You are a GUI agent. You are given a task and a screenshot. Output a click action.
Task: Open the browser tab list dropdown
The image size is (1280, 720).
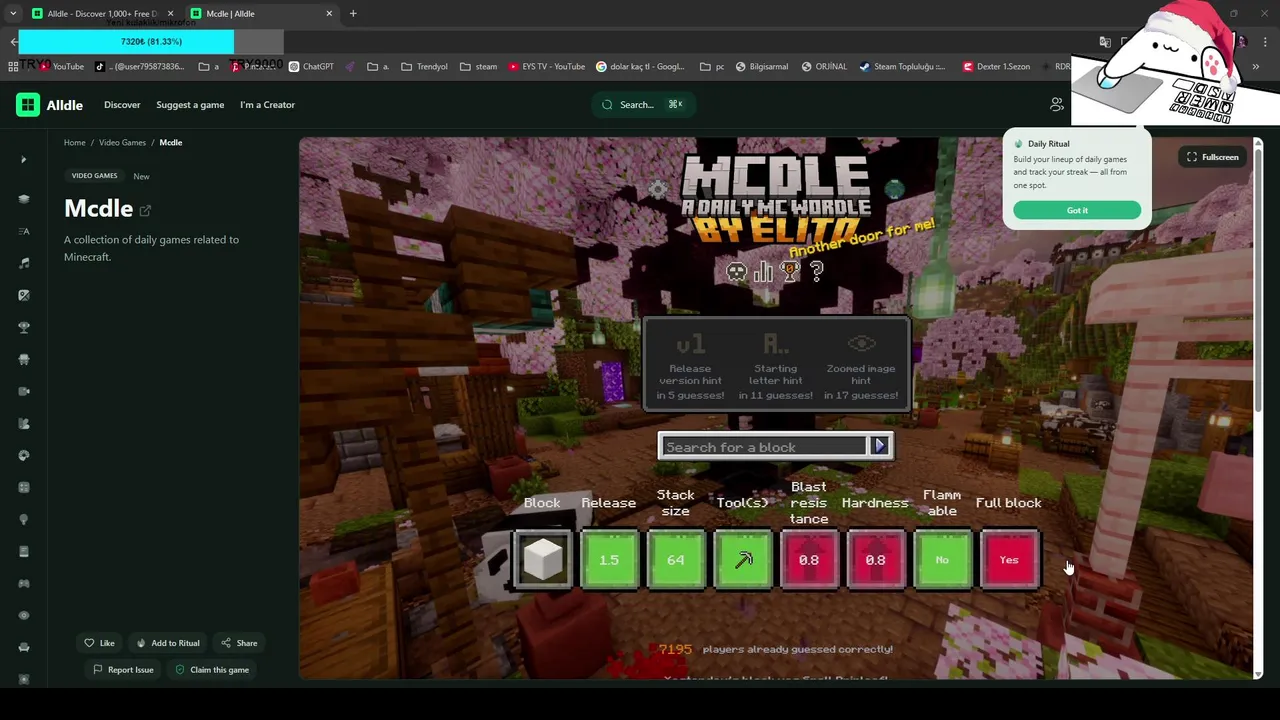[13, 14]
